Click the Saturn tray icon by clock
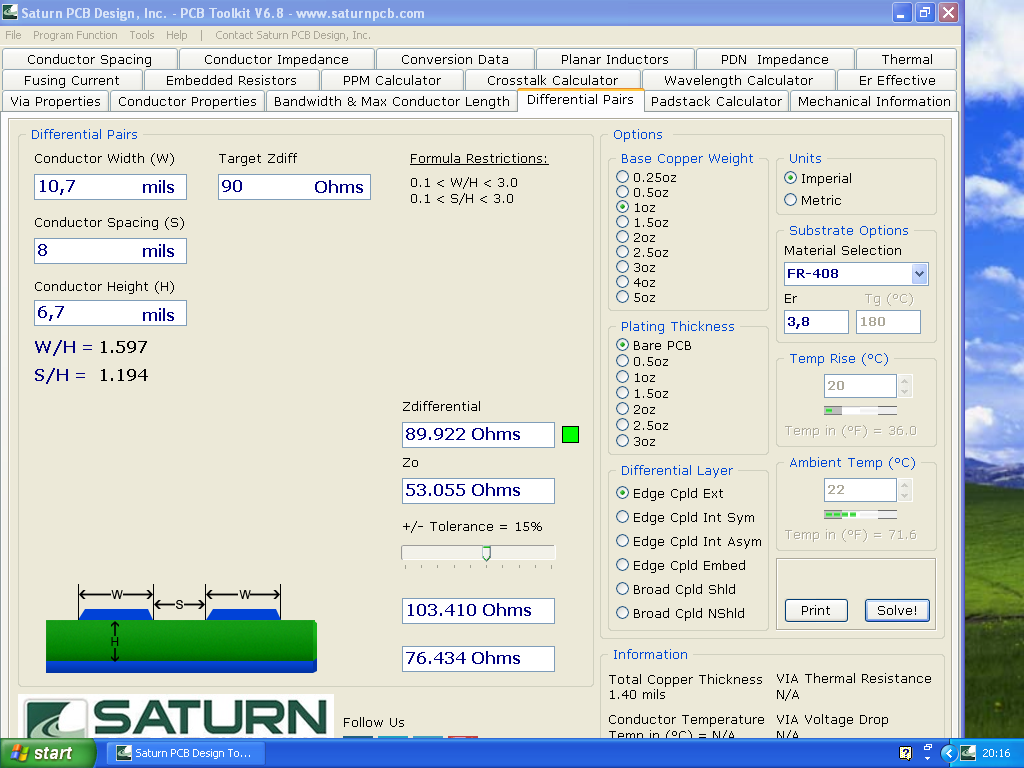 coord(968,753)
